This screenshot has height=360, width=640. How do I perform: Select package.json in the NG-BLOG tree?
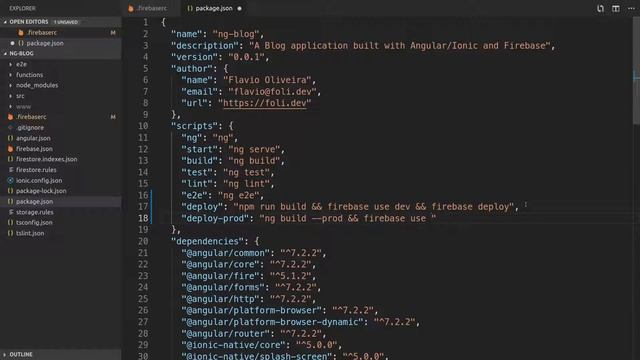coord(34,201)
